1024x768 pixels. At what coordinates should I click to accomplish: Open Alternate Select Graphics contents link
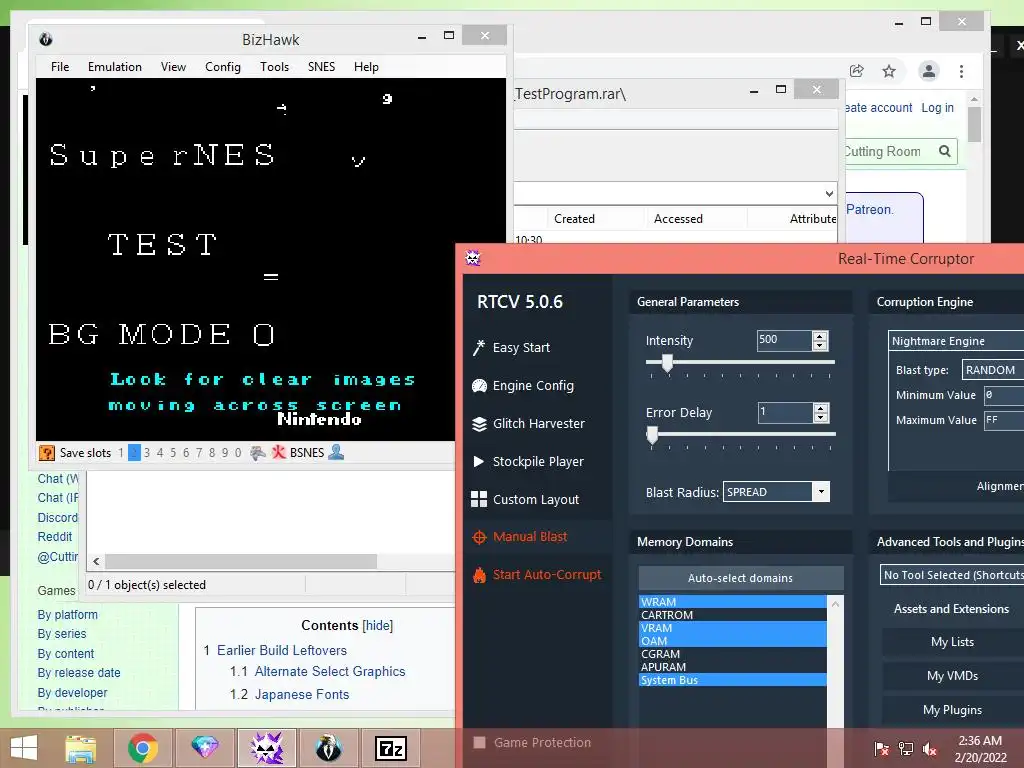coord(330,671)
